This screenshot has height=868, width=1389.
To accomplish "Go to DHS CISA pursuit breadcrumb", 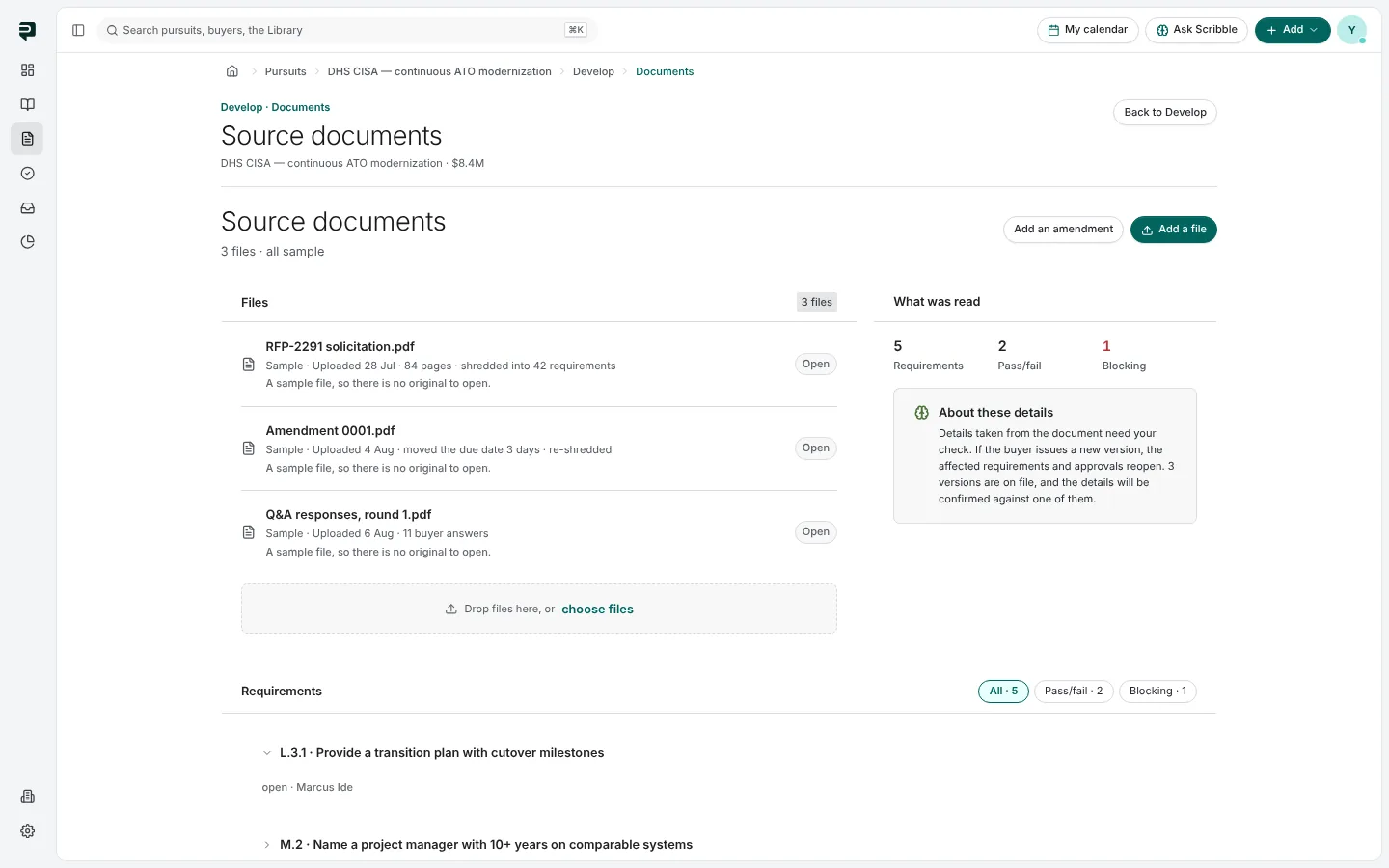I will [x=440, y=72].
